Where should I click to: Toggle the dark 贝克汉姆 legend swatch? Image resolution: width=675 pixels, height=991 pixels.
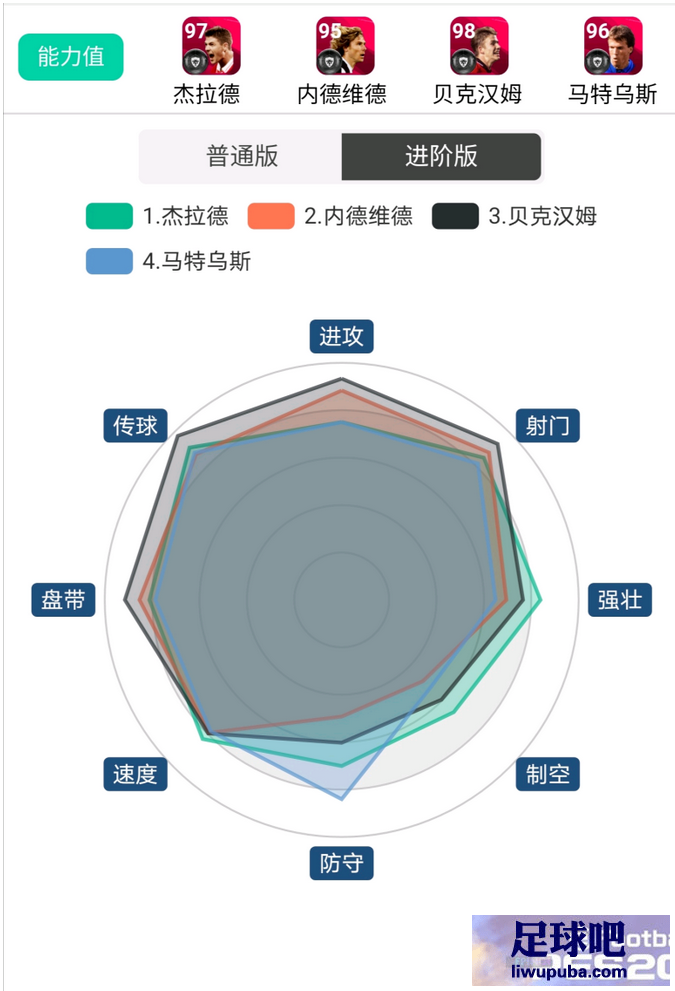tap(455, 216)
